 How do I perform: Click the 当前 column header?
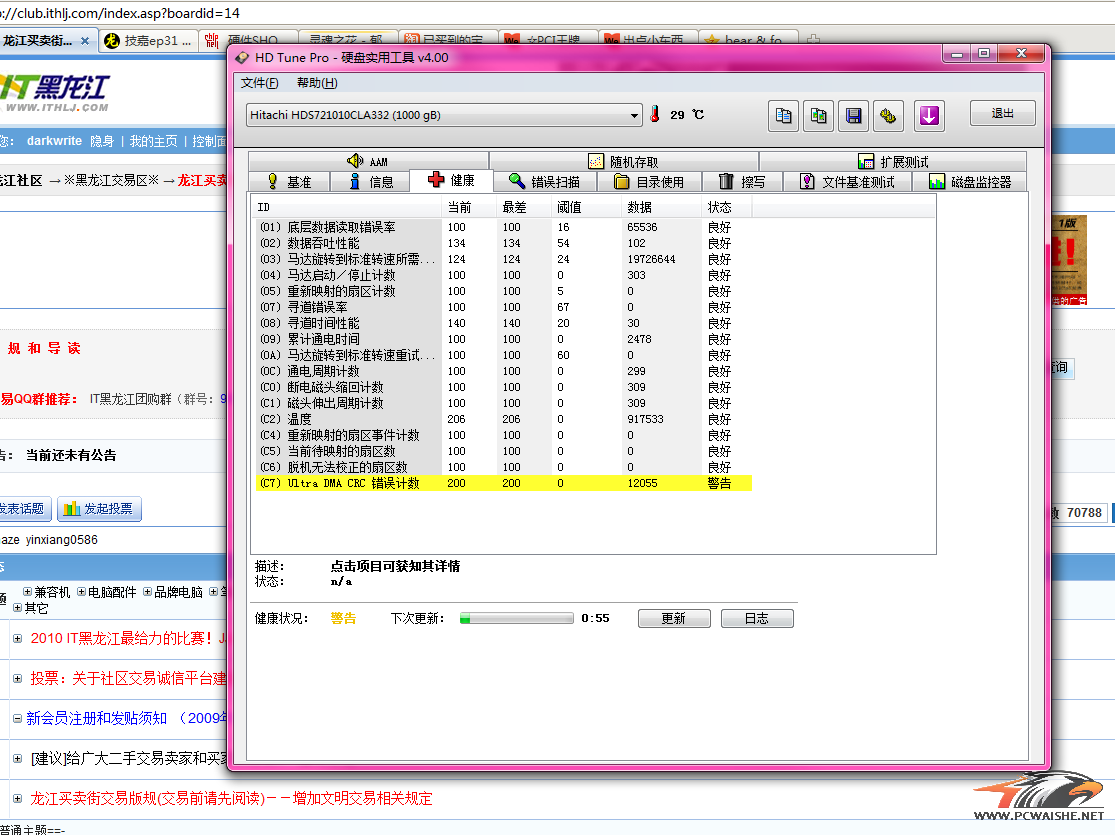tap(469, 208)
